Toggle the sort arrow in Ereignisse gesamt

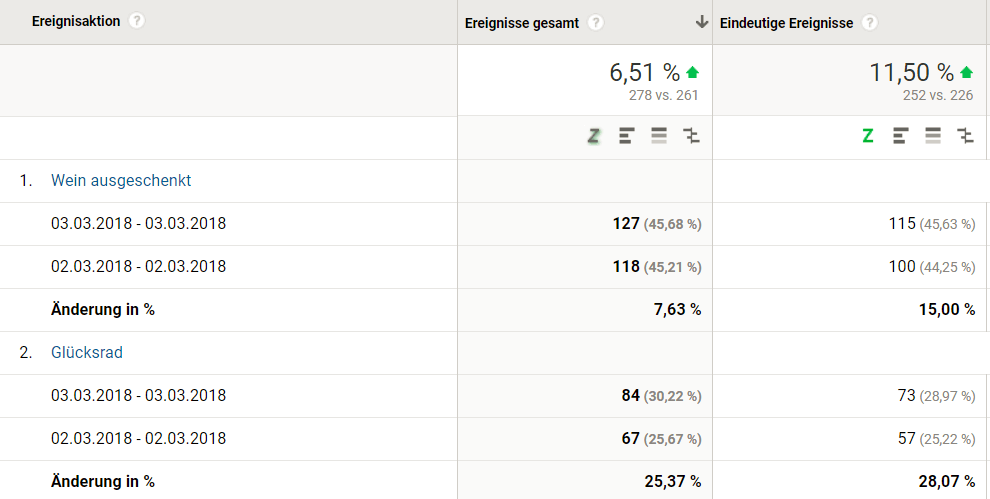(x=701, y=23)
